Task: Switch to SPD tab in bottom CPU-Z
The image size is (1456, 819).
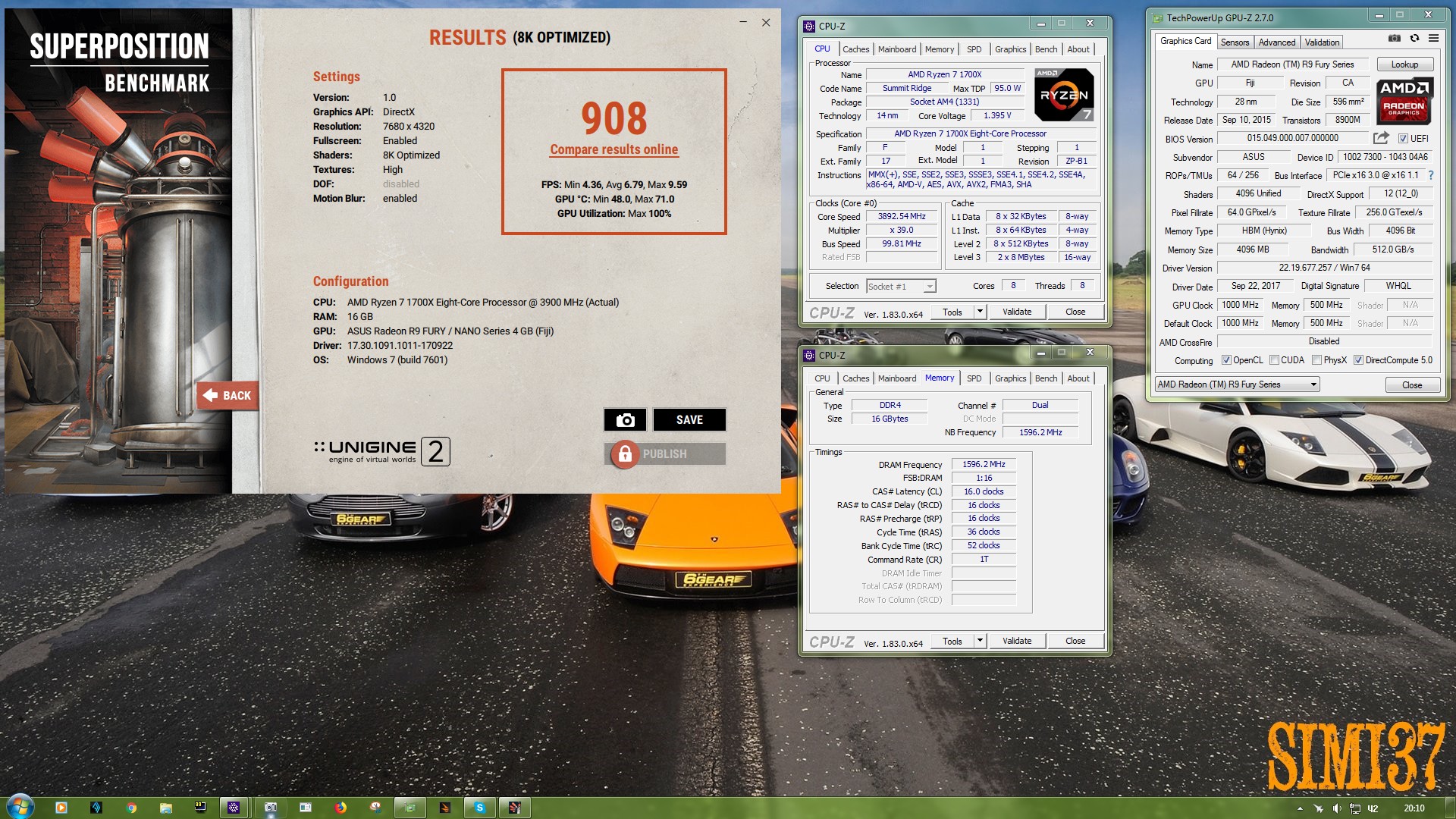Action: coord(974,378)
